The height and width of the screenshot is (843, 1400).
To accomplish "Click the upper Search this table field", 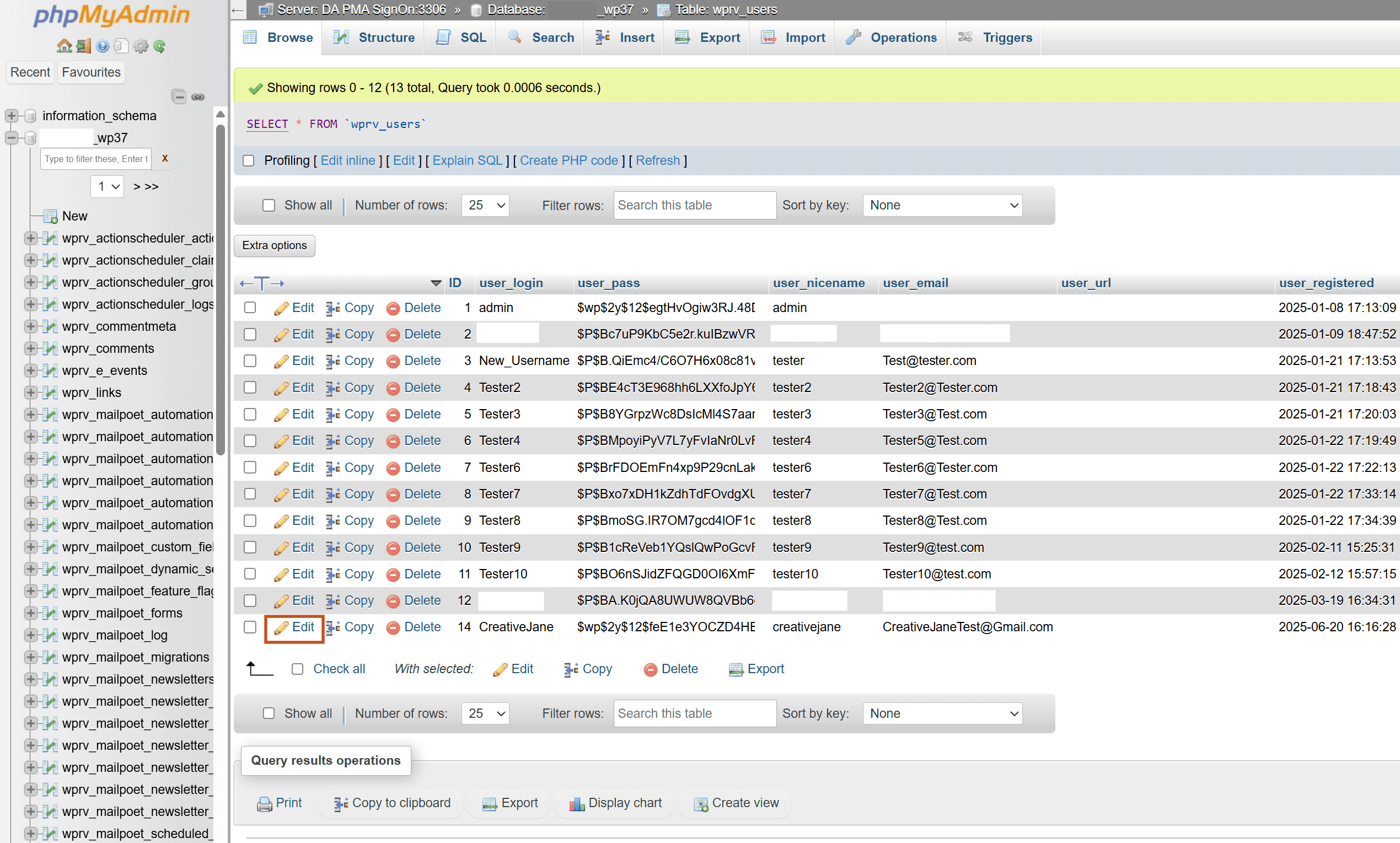I will pos(695,205).
